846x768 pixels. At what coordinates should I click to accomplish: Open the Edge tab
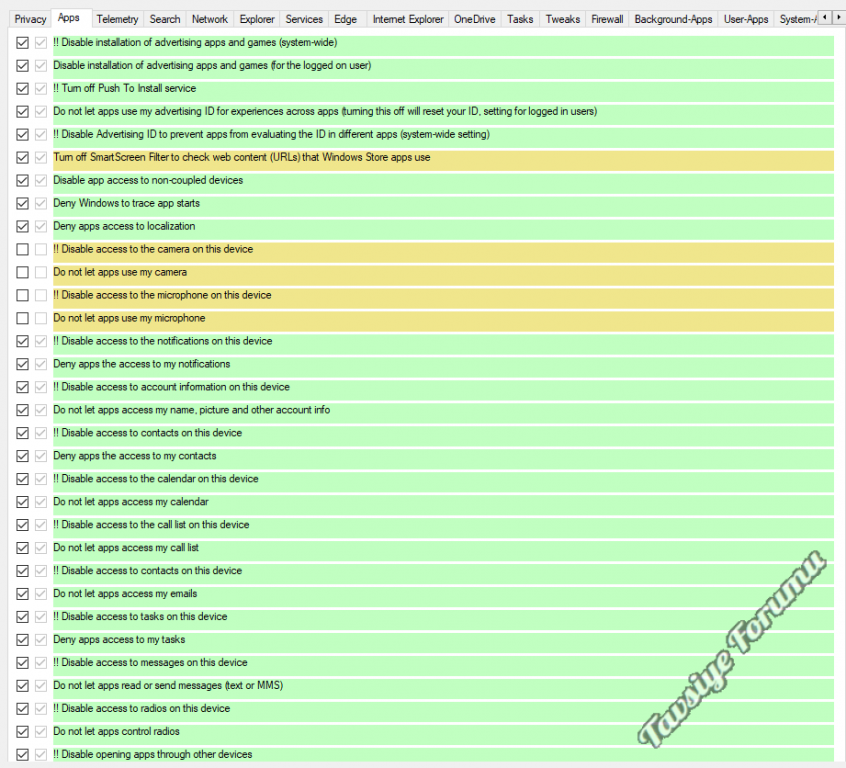(345, 19)
